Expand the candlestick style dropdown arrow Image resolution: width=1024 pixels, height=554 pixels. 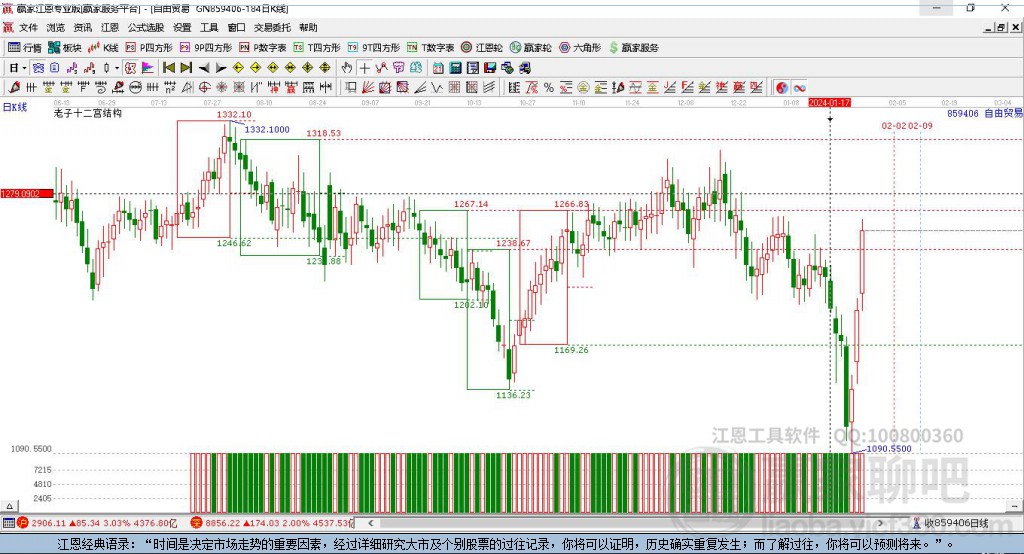click(117, 68)
